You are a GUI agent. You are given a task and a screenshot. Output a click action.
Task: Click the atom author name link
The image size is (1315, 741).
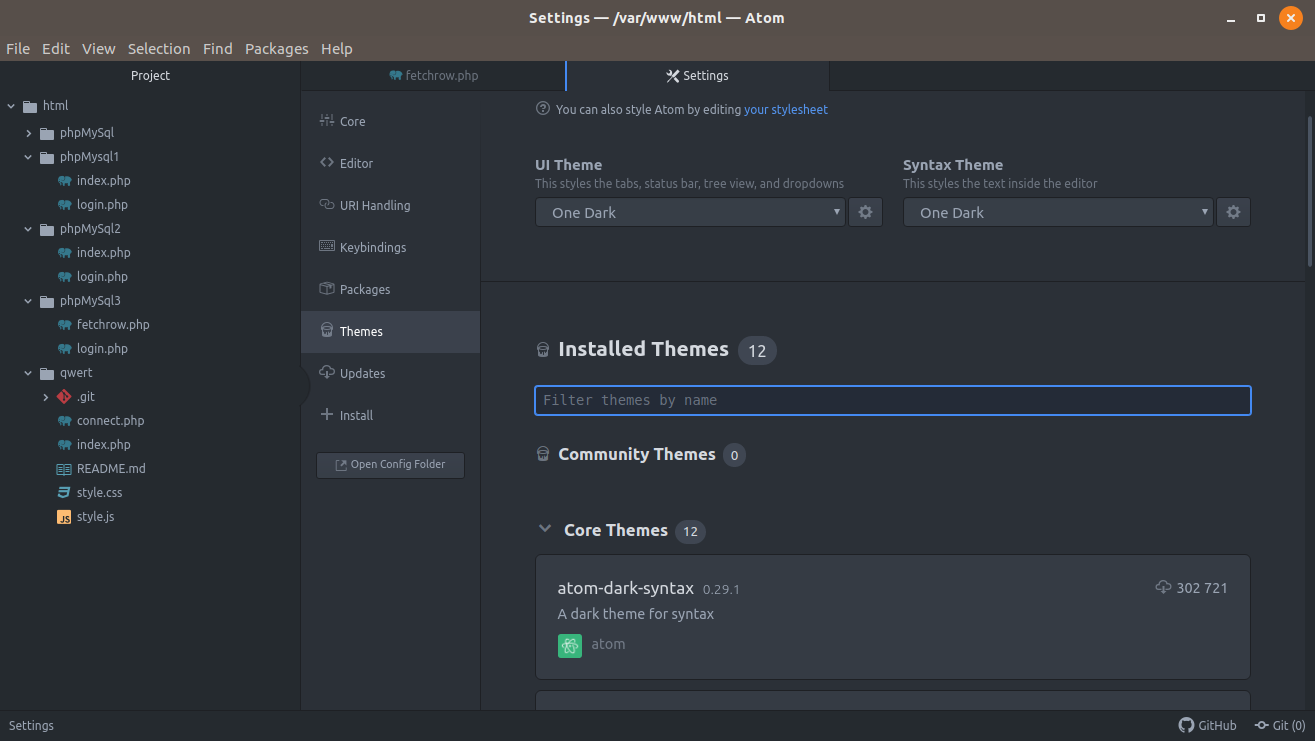[x=608, y=644]
